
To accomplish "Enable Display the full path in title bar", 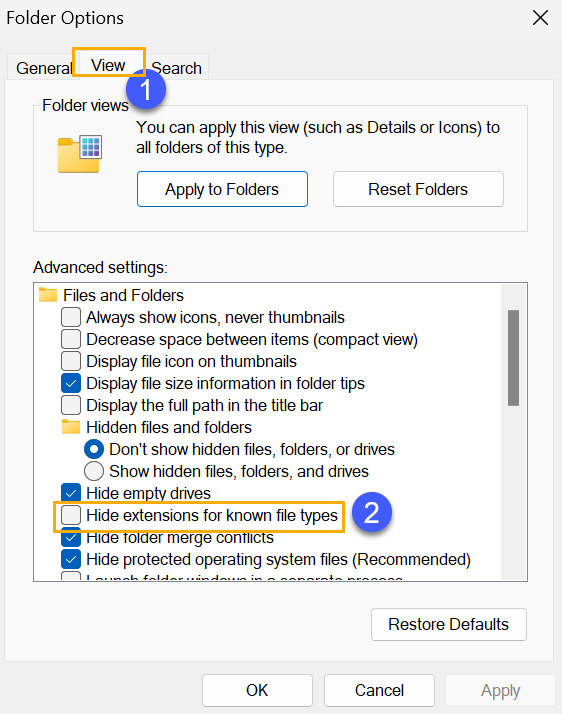I will click(71, 405).
